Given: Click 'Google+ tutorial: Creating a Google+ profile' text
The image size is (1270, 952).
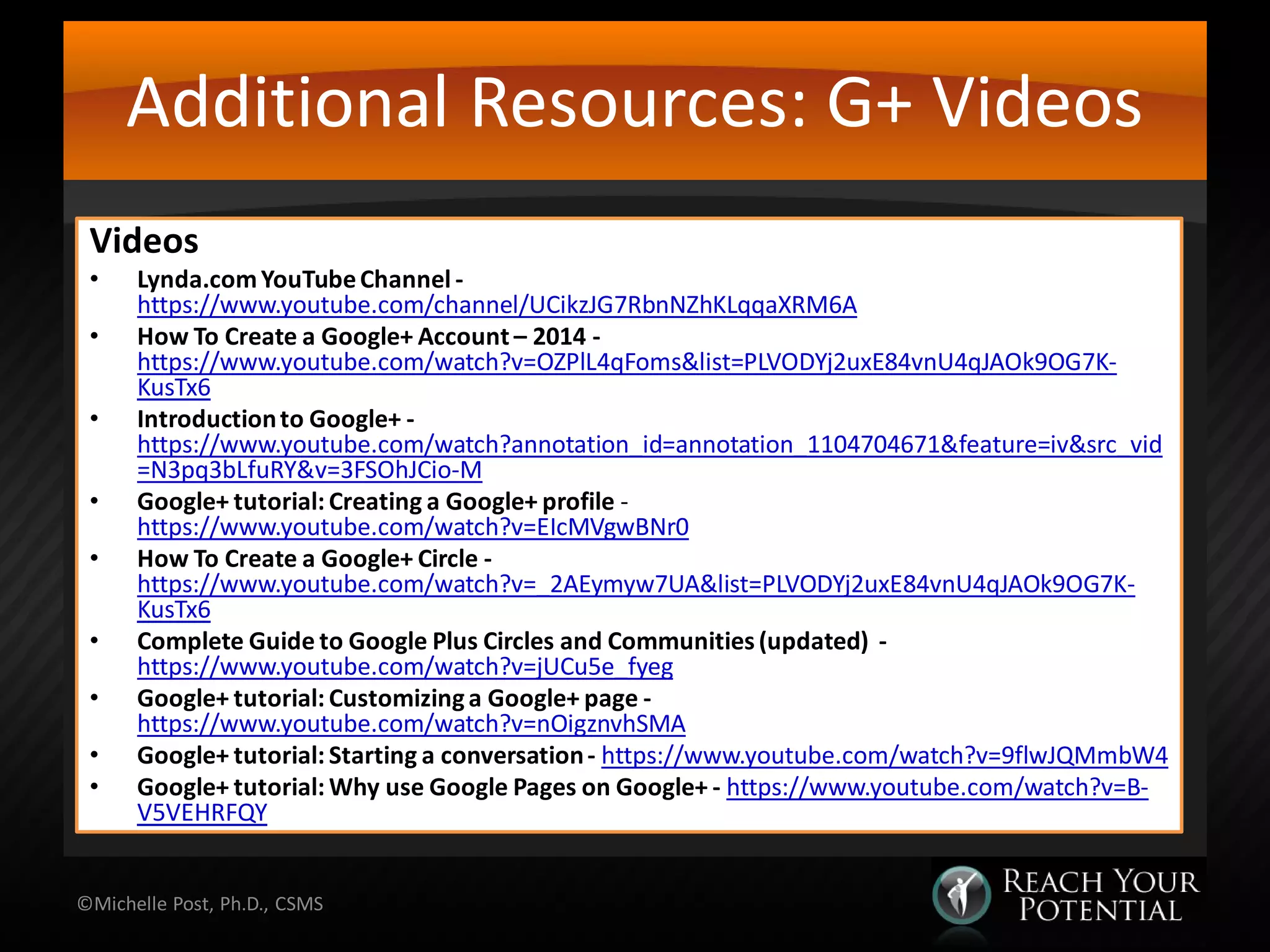Looking at the screenshot, I should 376,501.
